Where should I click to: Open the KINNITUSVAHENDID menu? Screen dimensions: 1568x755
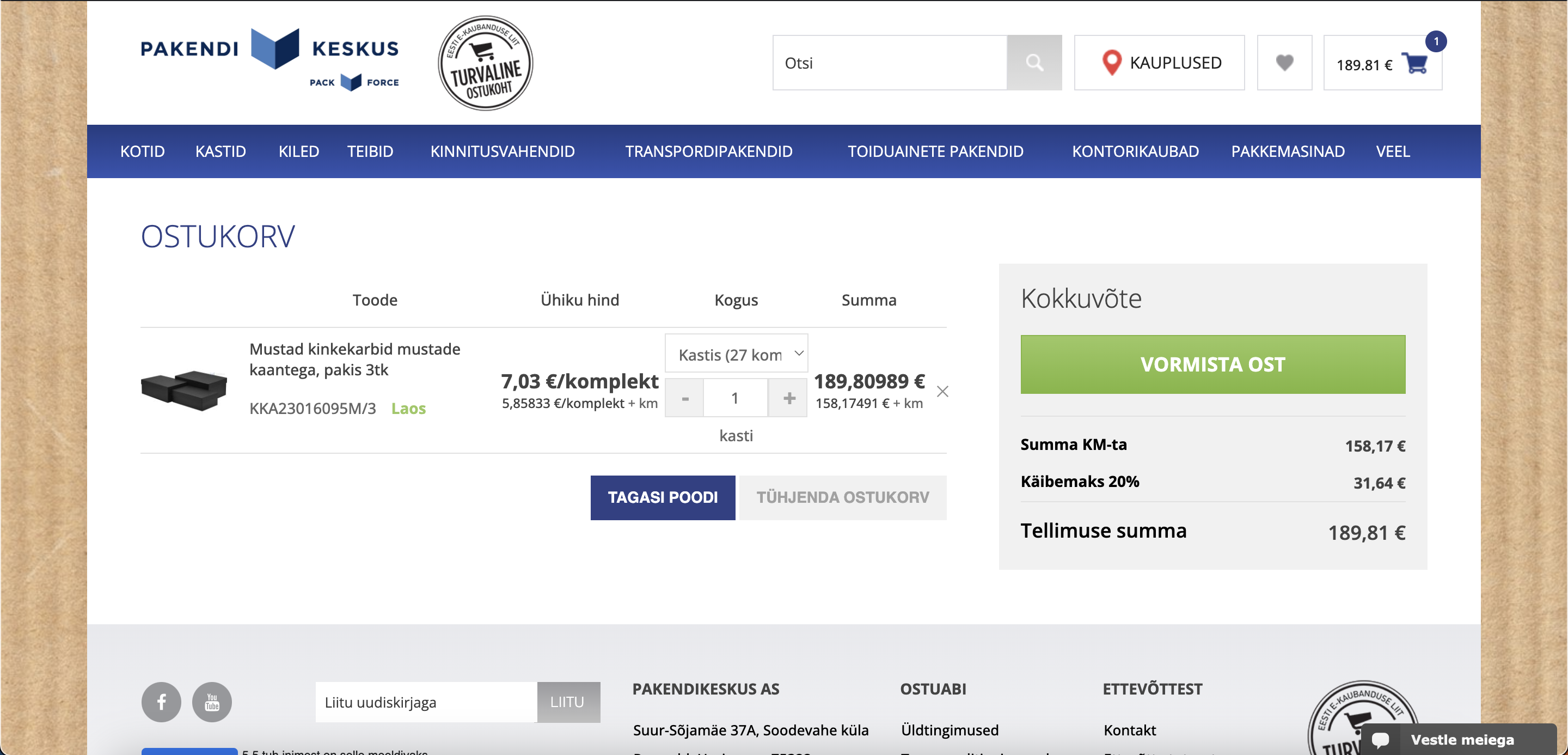pyautogui.click(x=503, y=151)
